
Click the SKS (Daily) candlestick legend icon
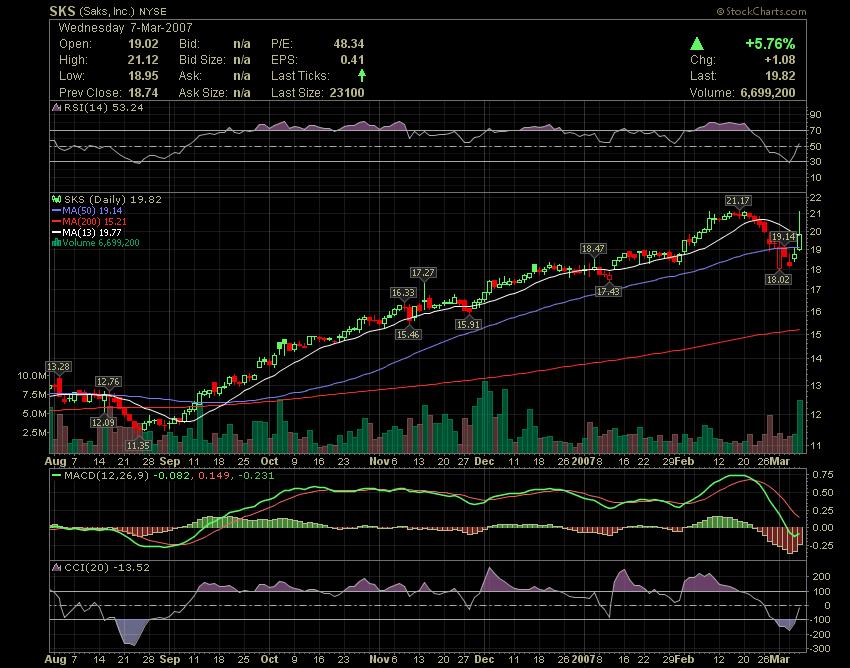pos(56,199)
